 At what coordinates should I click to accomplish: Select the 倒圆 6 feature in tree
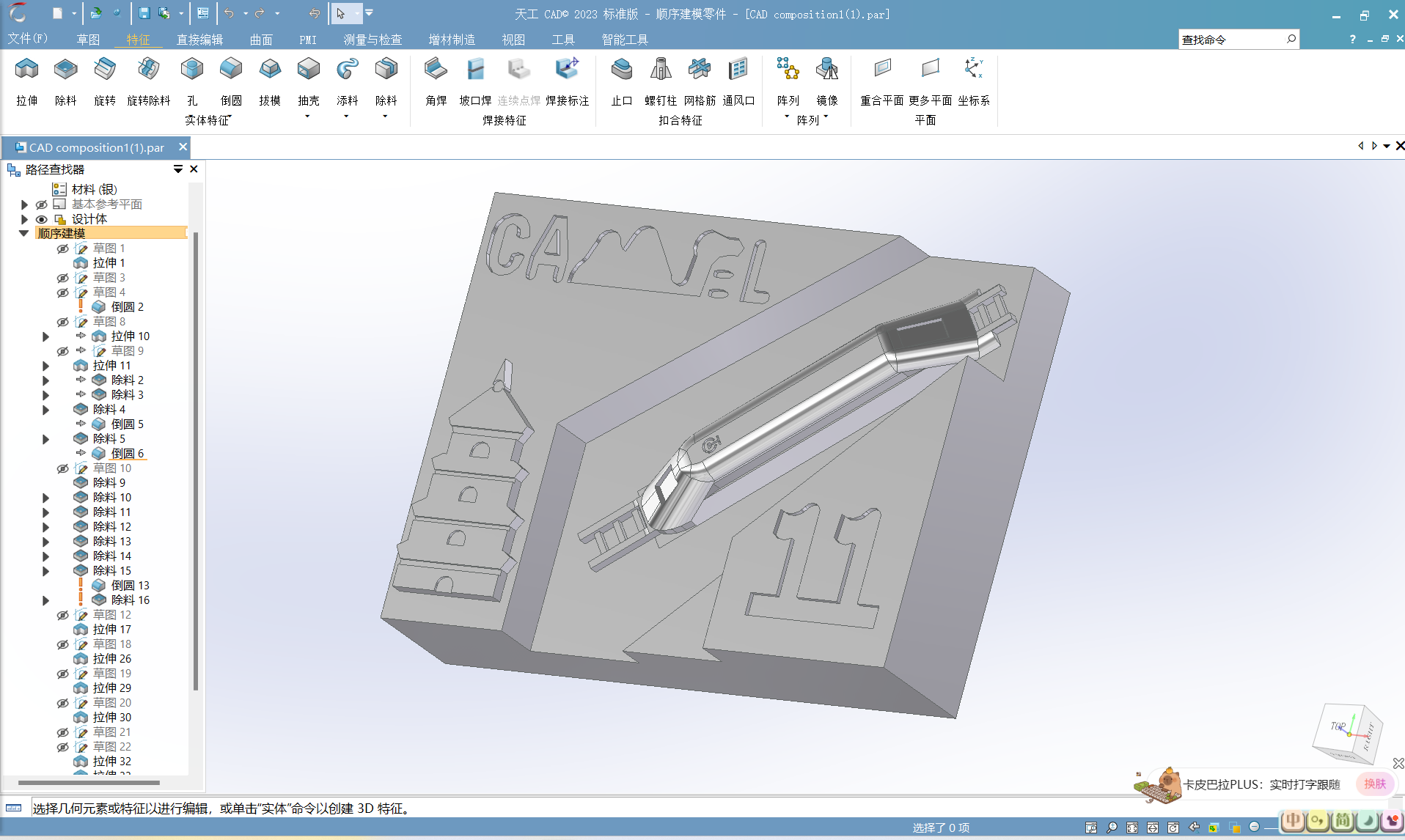(x=127, y=454)
